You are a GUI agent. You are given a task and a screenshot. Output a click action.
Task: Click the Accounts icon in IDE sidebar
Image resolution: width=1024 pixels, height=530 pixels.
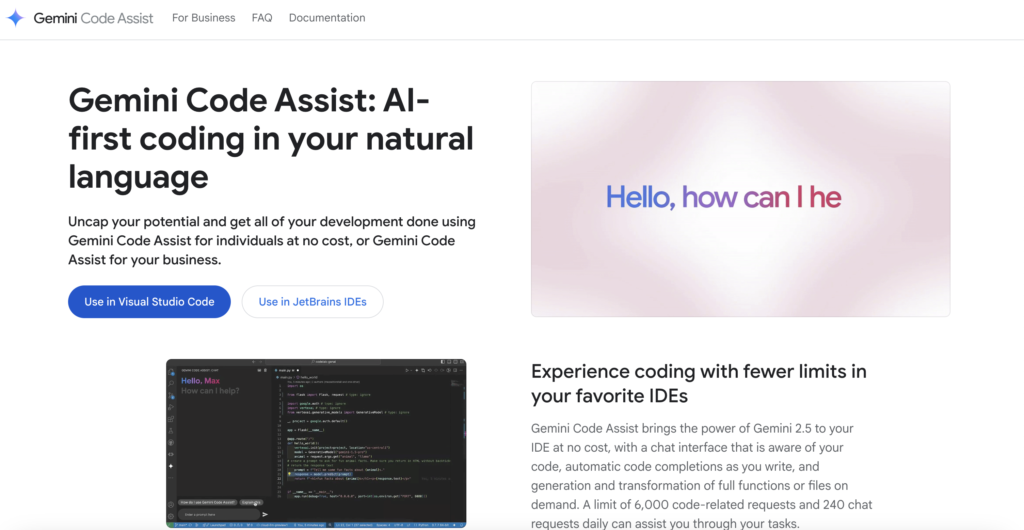click(172, 504)
